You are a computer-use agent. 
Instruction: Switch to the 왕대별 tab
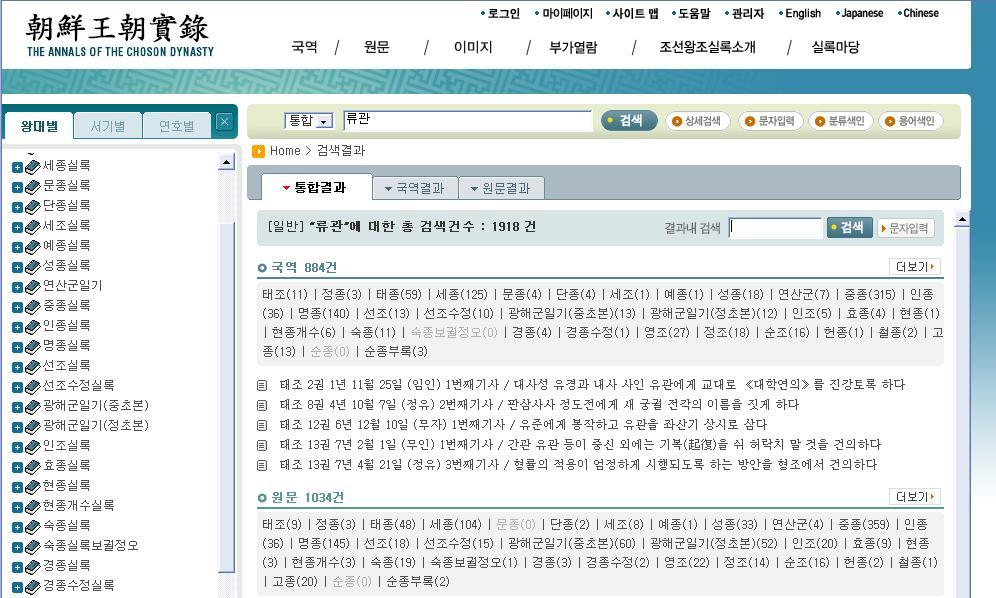(39, 126)
